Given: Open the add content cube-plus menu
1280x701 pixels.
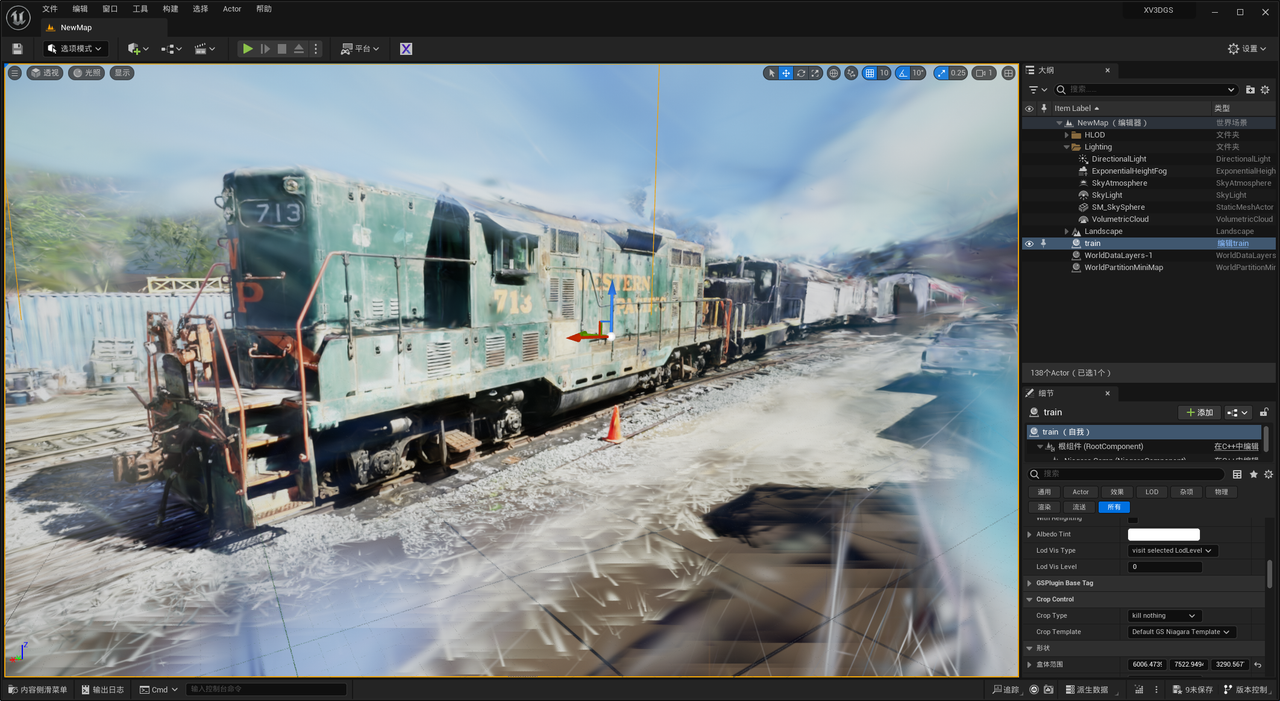Looking at the screenshot, I should coord(138,49).
